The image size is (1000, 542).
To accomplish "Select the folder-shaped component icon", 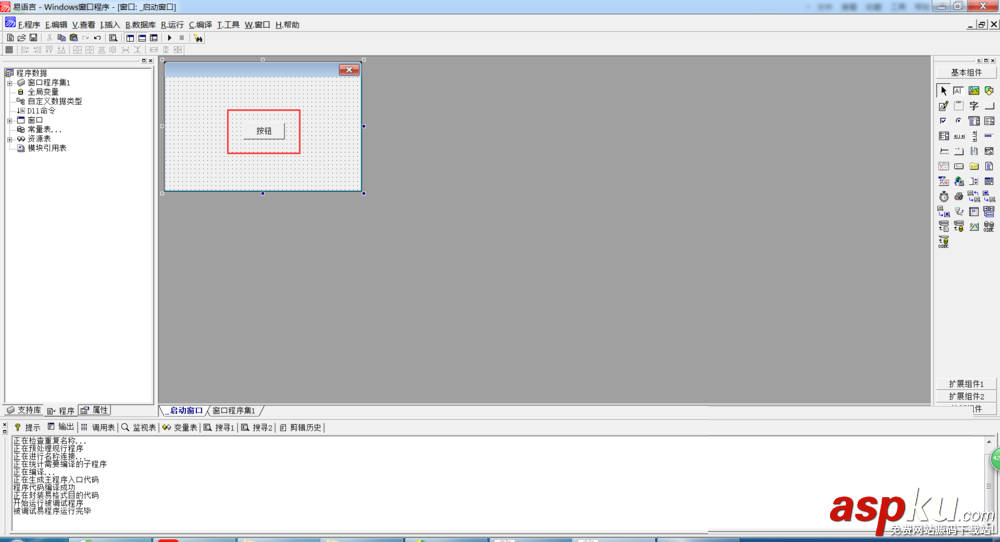I will (x=974, y=166).
